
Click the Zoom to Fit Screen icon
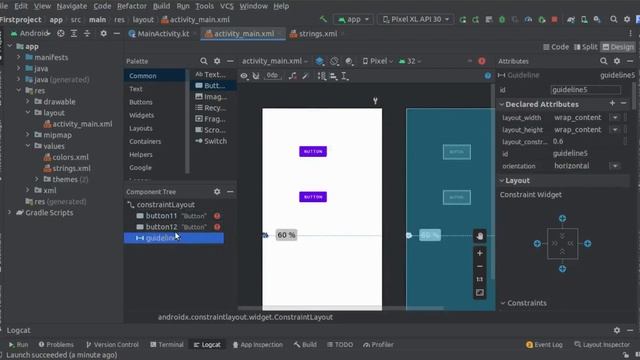point(480,293)
